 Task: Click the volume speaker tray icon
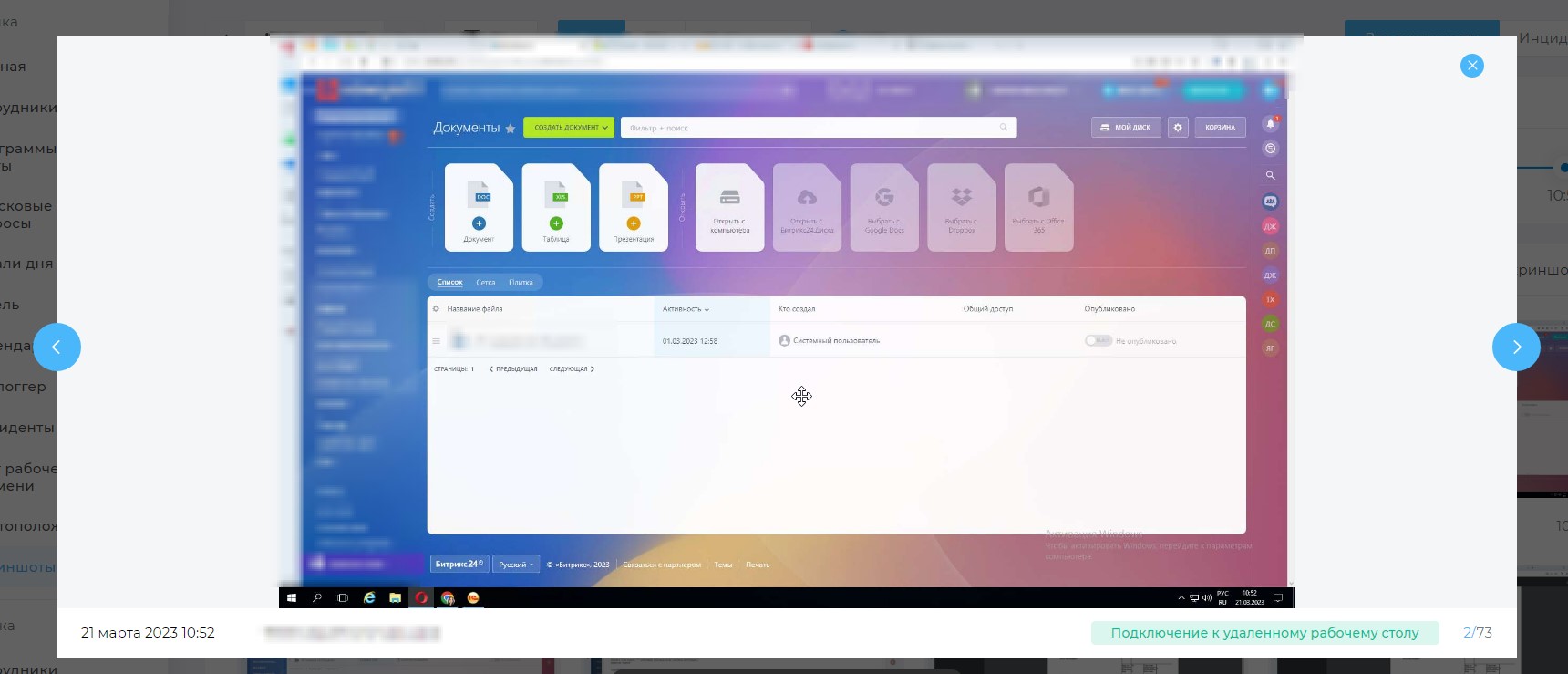pos(1207,598)
